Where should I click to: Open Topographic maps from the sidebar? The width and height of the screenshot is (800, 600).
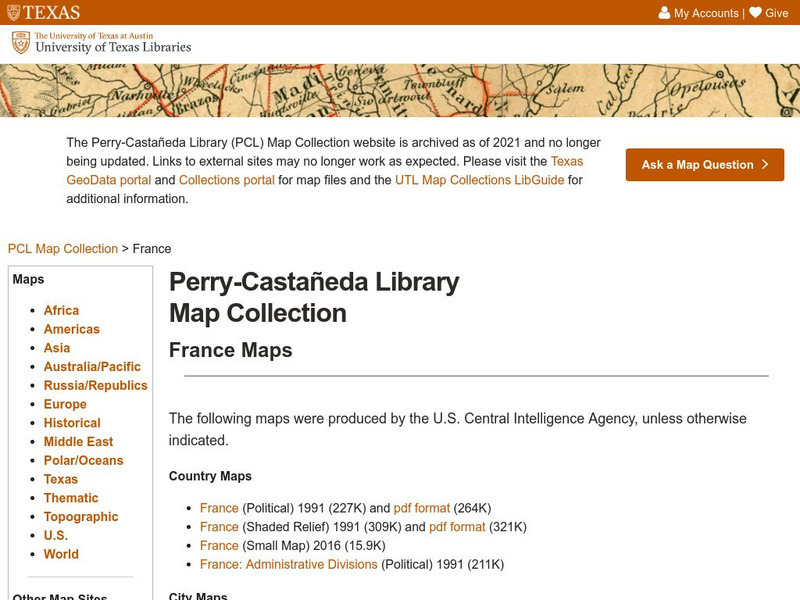pyautogui.click(x=81, y=517)
